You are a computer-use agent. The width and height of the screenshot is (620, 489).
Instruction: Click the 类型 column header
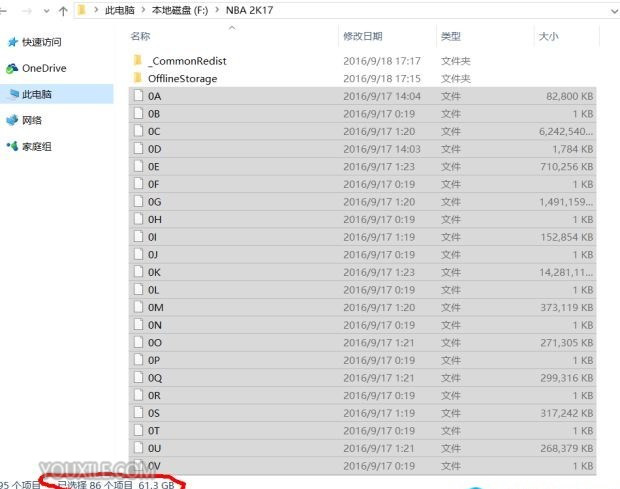click(450, 36)
